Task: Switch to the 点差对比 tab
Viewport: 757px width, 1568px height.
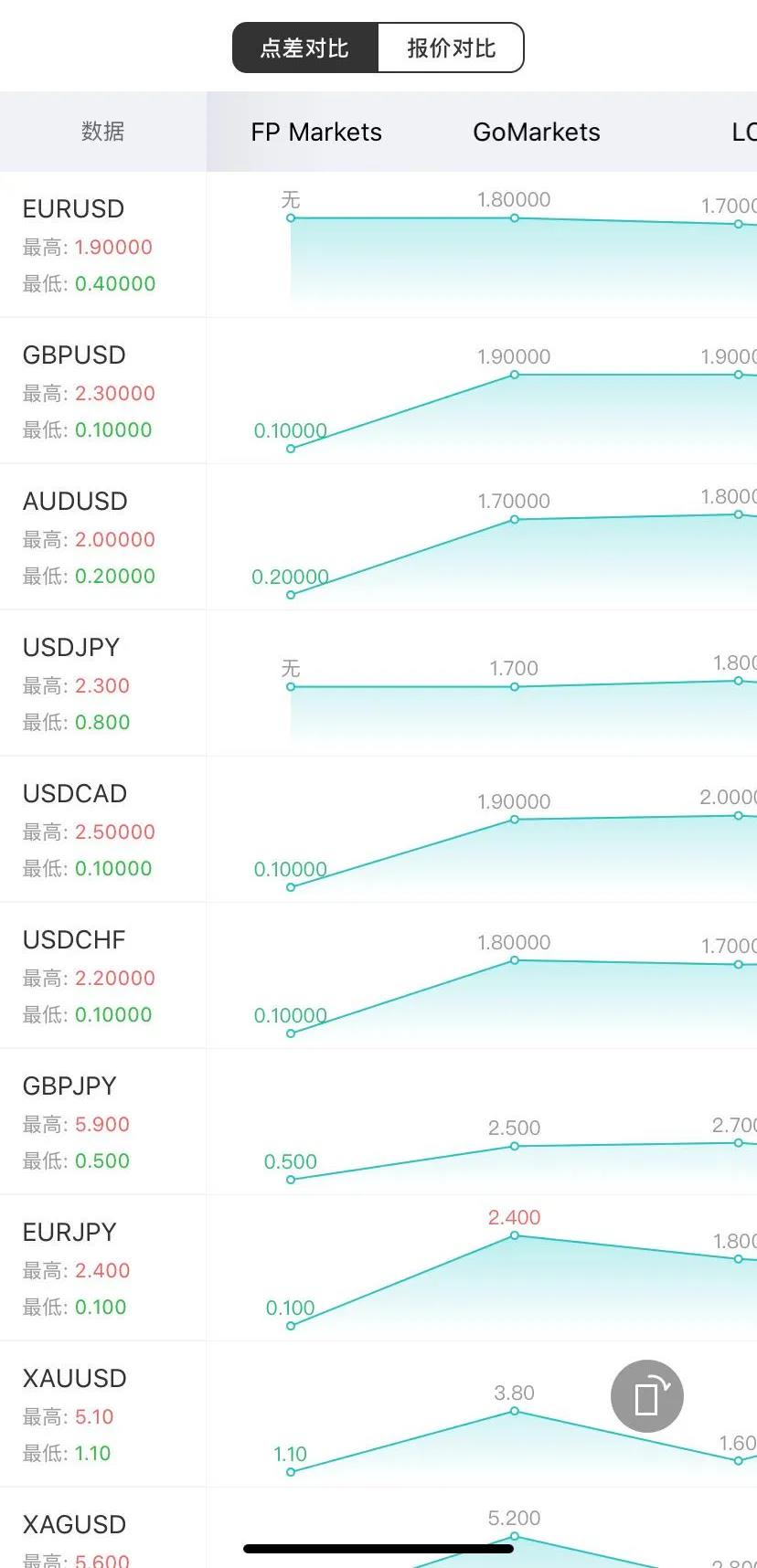Action: click(x=305, y=48)
